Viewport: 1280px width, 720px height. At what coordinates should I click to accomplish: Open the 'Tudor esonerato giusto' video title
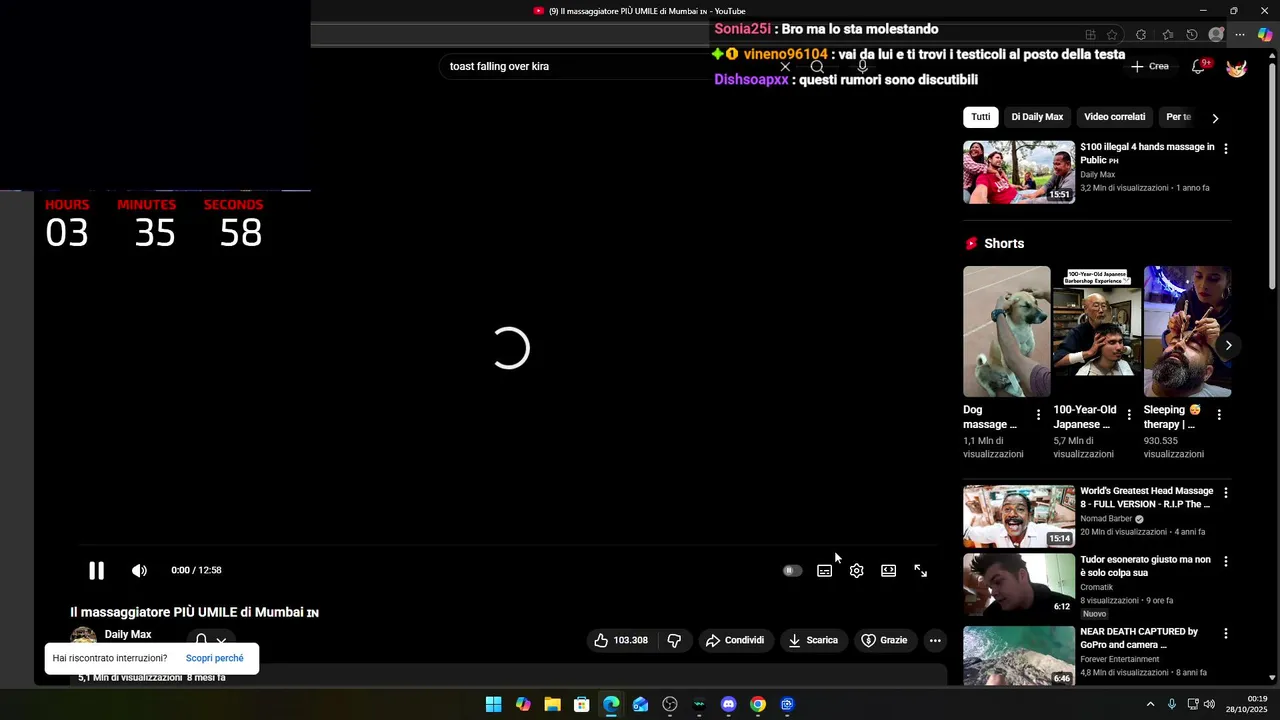1145,566
